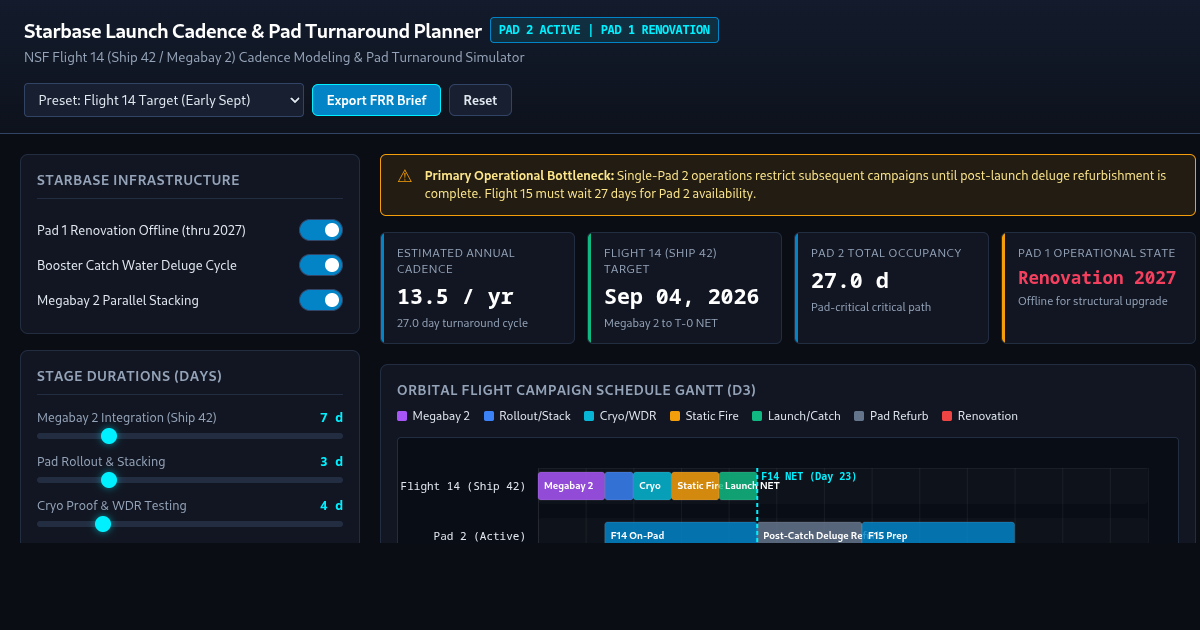
Task: Click the Stage Durations (Days) panel heading
Action: pyautogui.click(x=129, y=376)
